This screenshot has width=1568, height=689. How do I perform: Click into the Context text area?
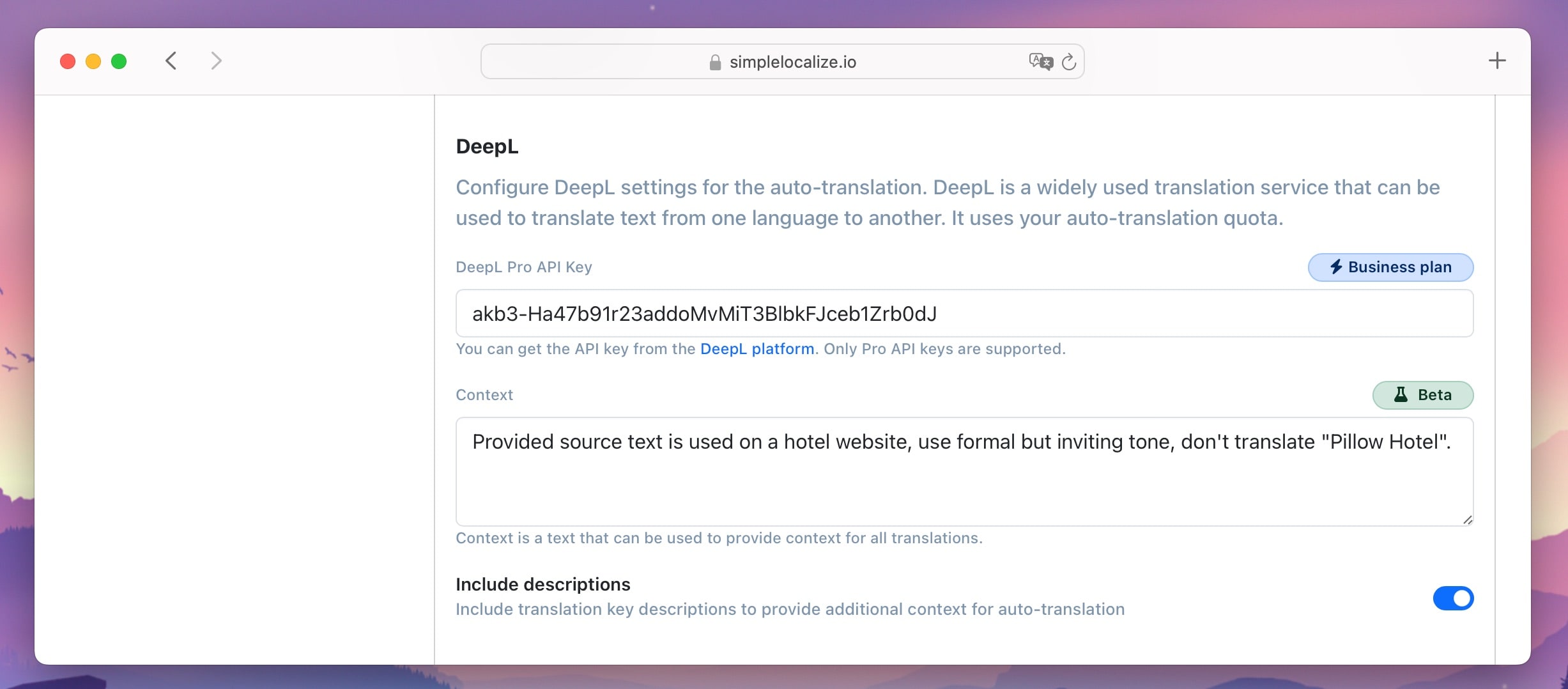[964, 472]
